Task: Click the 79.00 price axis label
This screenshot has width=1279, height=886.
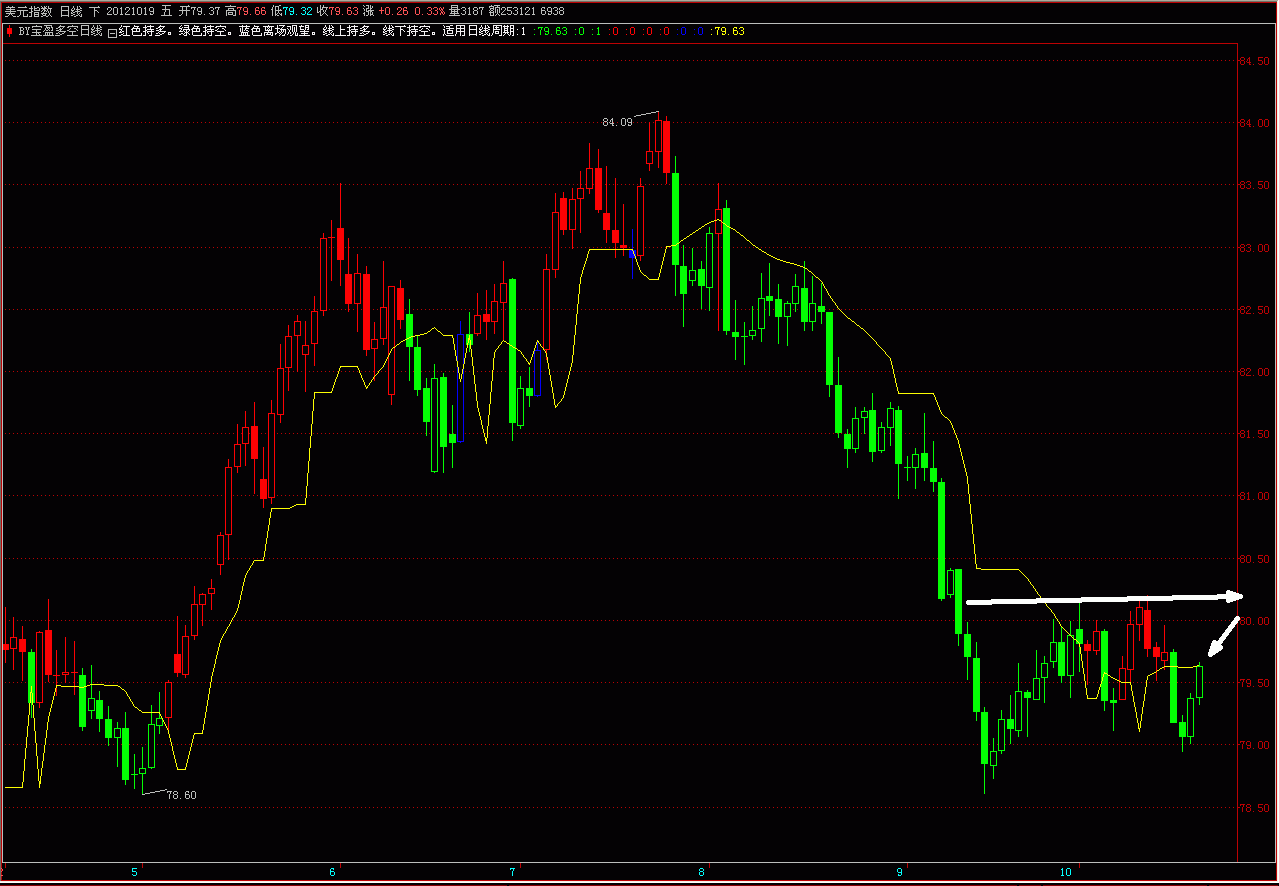Action: click(x=1253, y=745)
